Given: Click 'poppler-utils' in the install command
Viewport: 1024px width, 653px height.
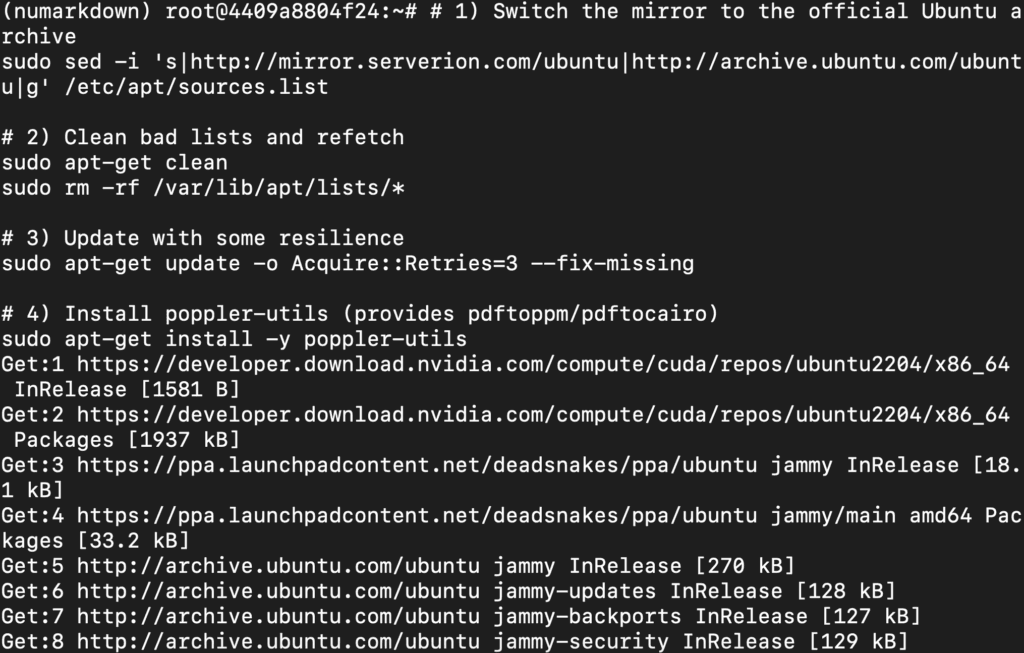Looking at the screenshot, I should (x=385, y=340).
